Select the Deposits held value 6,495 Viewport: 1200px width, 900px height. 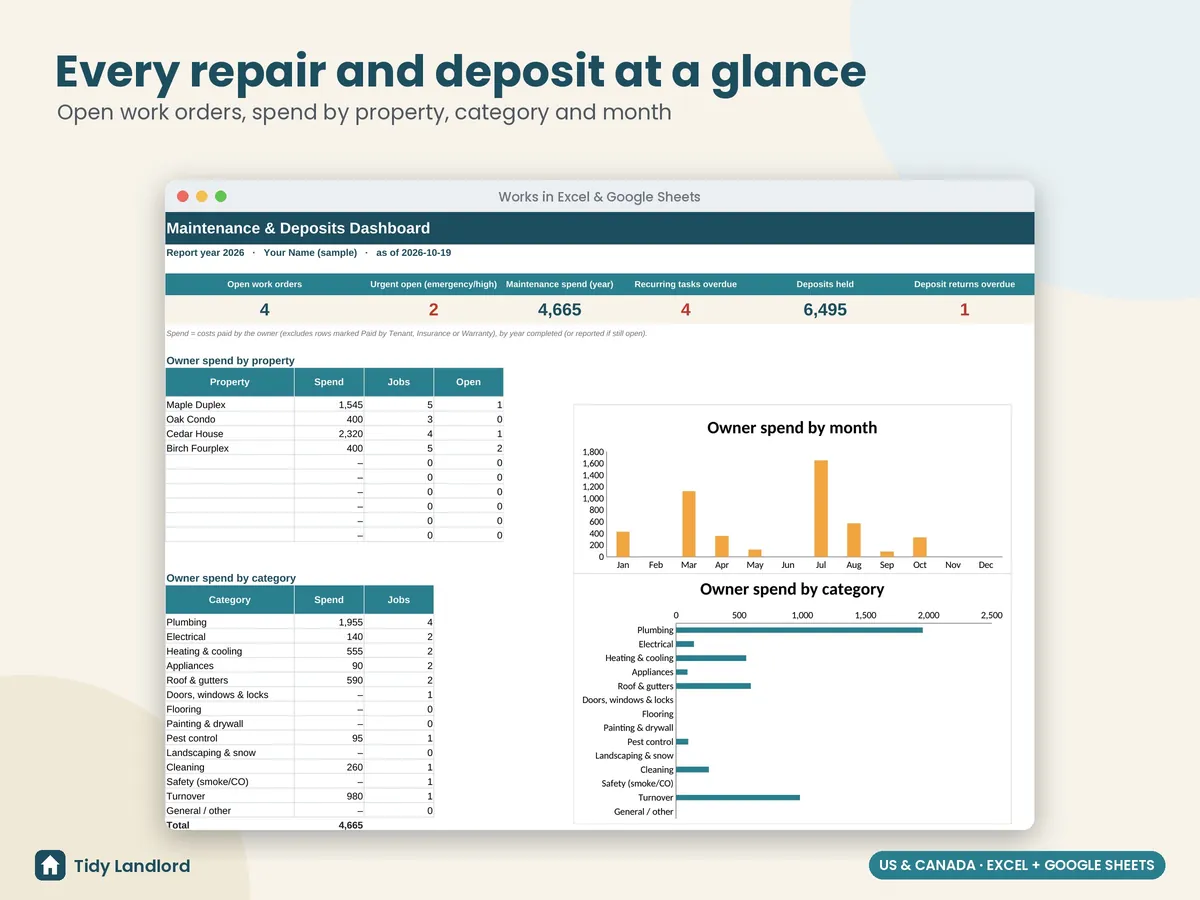[x=825, y=310]
